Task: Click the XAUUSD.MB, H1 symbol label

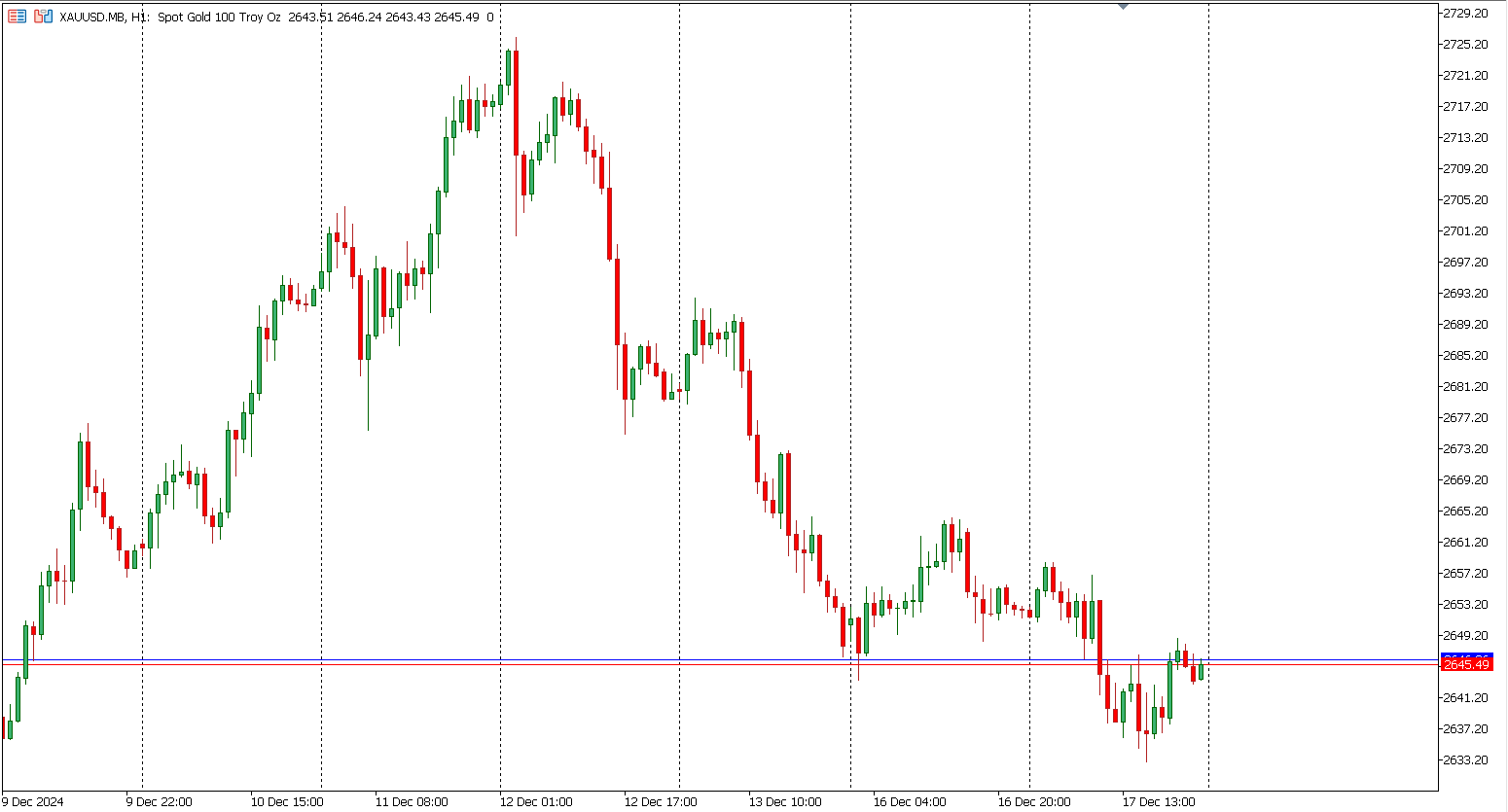Action: tap(104, 17)
